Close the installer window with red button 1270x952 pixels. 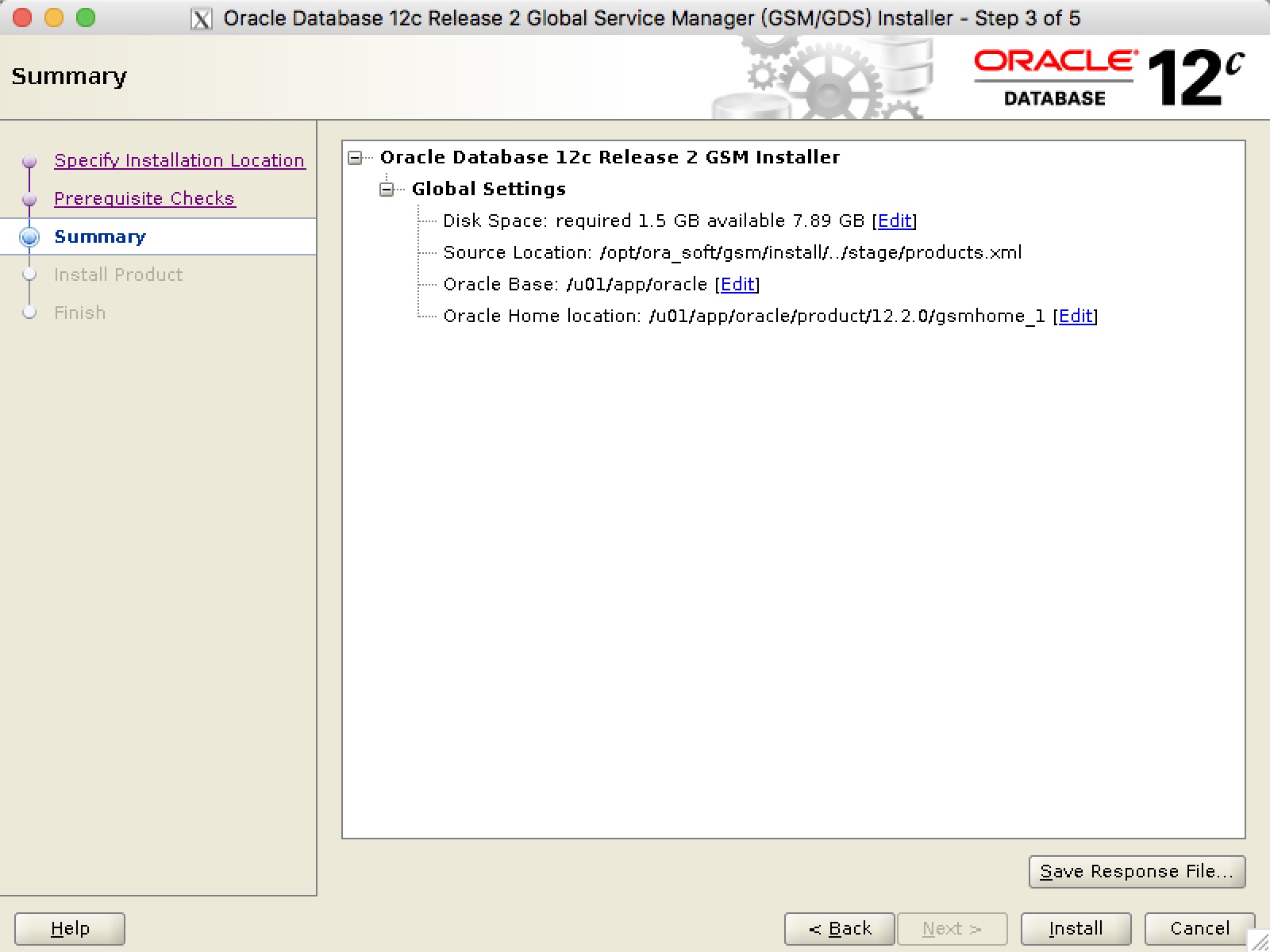coord(22,17)
